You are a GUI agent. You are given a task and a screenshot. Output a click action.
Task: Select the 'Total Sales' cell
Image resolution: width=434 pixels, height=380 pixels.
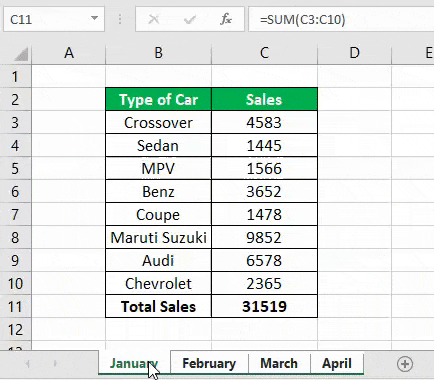[158, 306]
